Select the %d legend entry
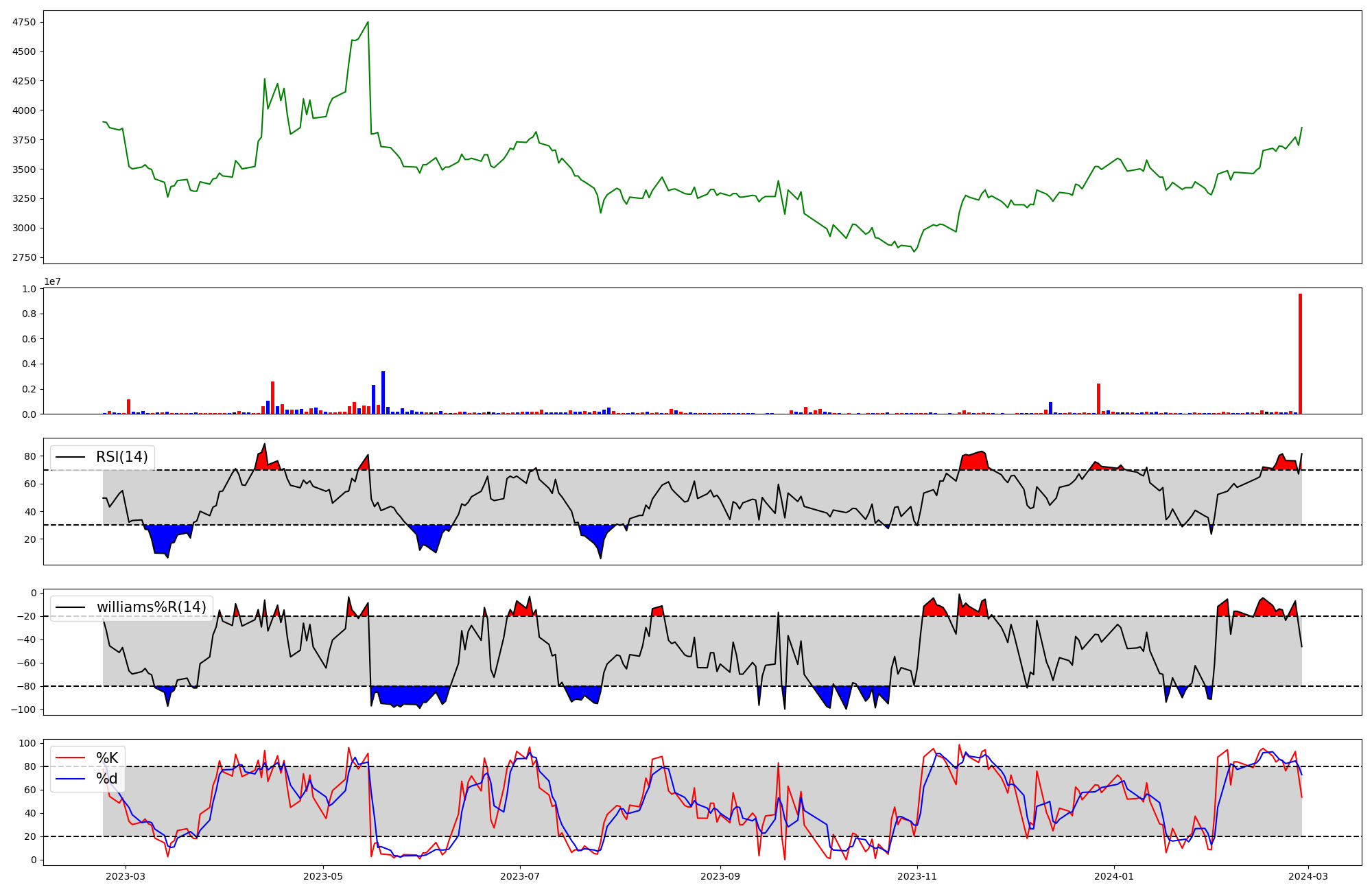The height and width of the screenshot is (892, 1372). 107,779
